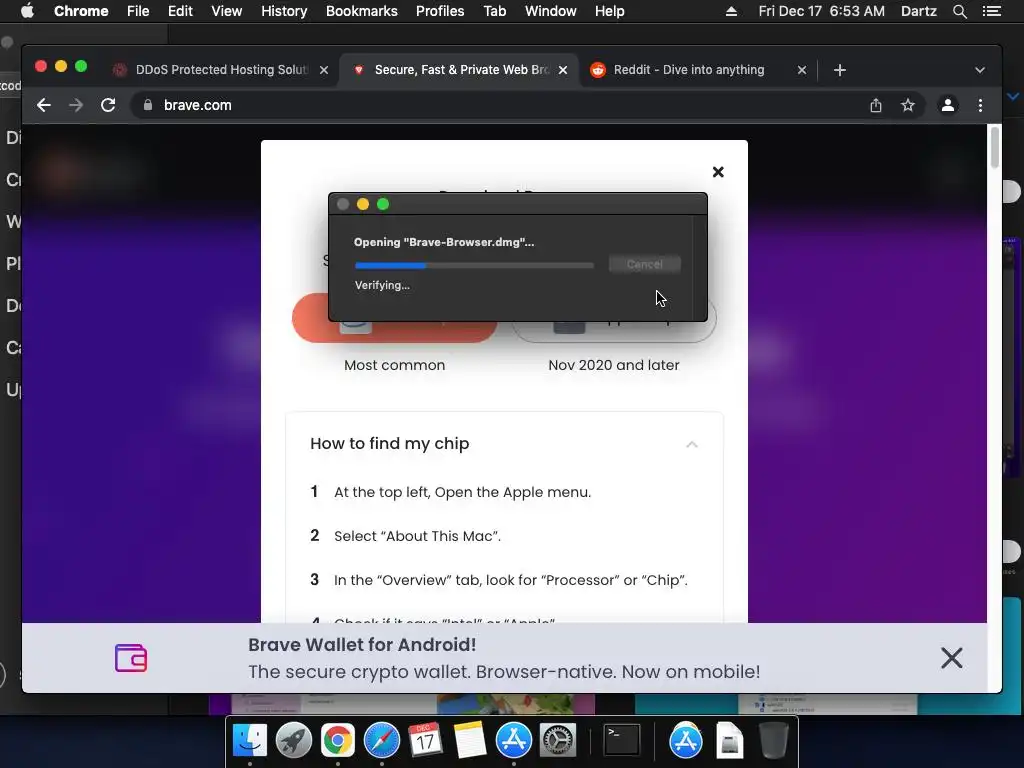Open Safari from the Dock
The height and width of the screenshot is (768, 1024).
pos(381,741)
